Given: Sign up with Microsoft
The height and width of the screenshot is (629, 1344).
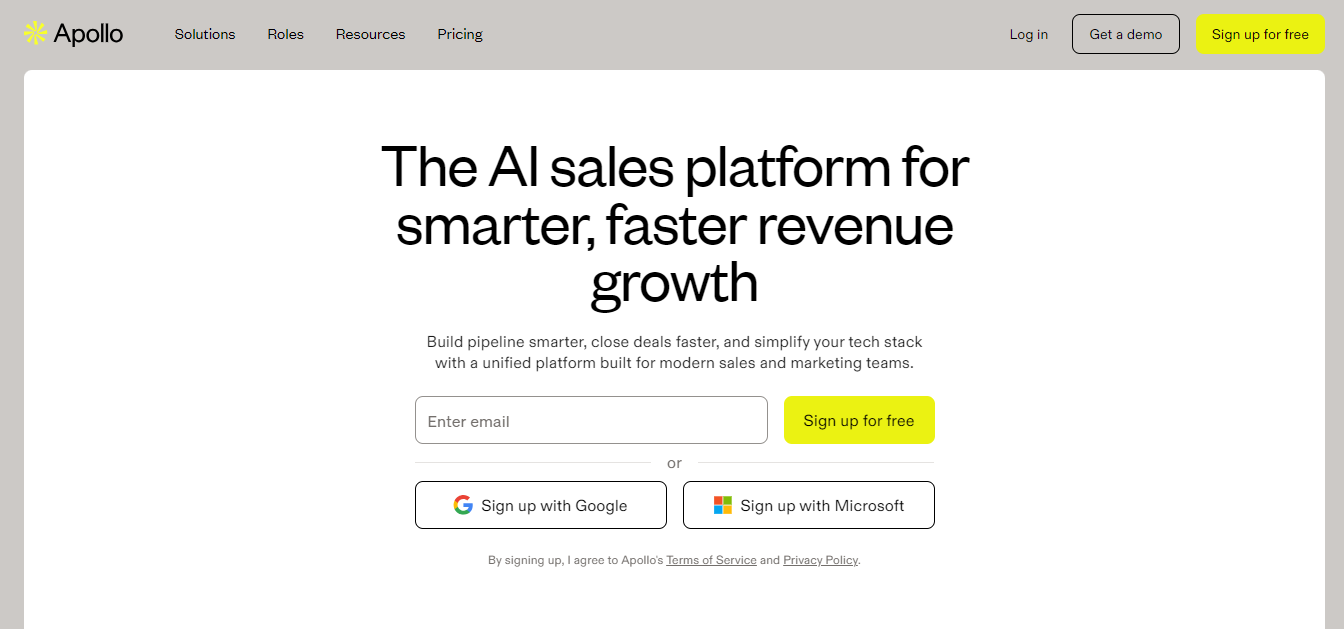Looking at the screenshot, I should 808,505.
